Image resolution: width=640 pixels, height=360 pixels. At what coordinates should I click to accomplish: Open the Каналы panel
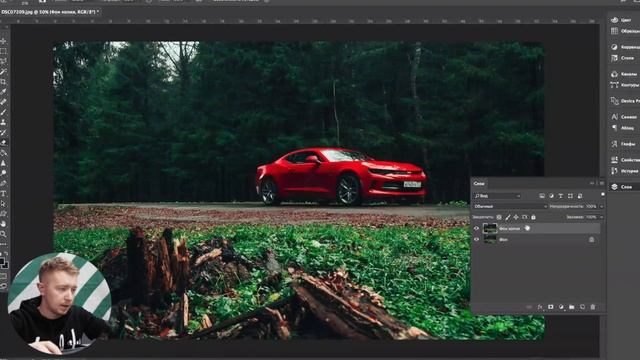[x=624, y=74]
